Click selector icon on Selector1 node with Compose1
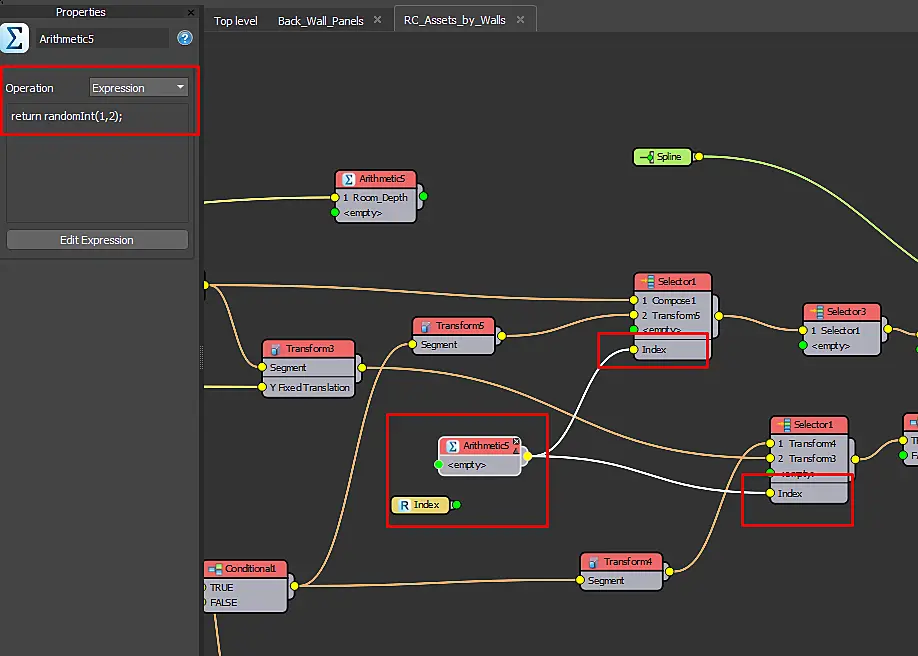 pyautogui.click(x=647, y=282)
